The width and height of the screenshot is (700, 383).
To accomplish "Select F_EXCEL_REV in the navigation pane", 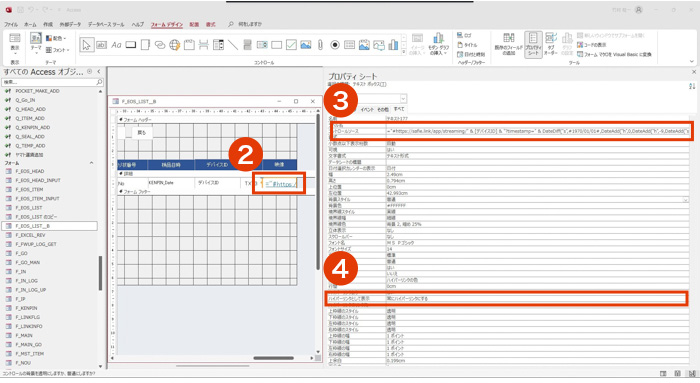I will point(30,235).
